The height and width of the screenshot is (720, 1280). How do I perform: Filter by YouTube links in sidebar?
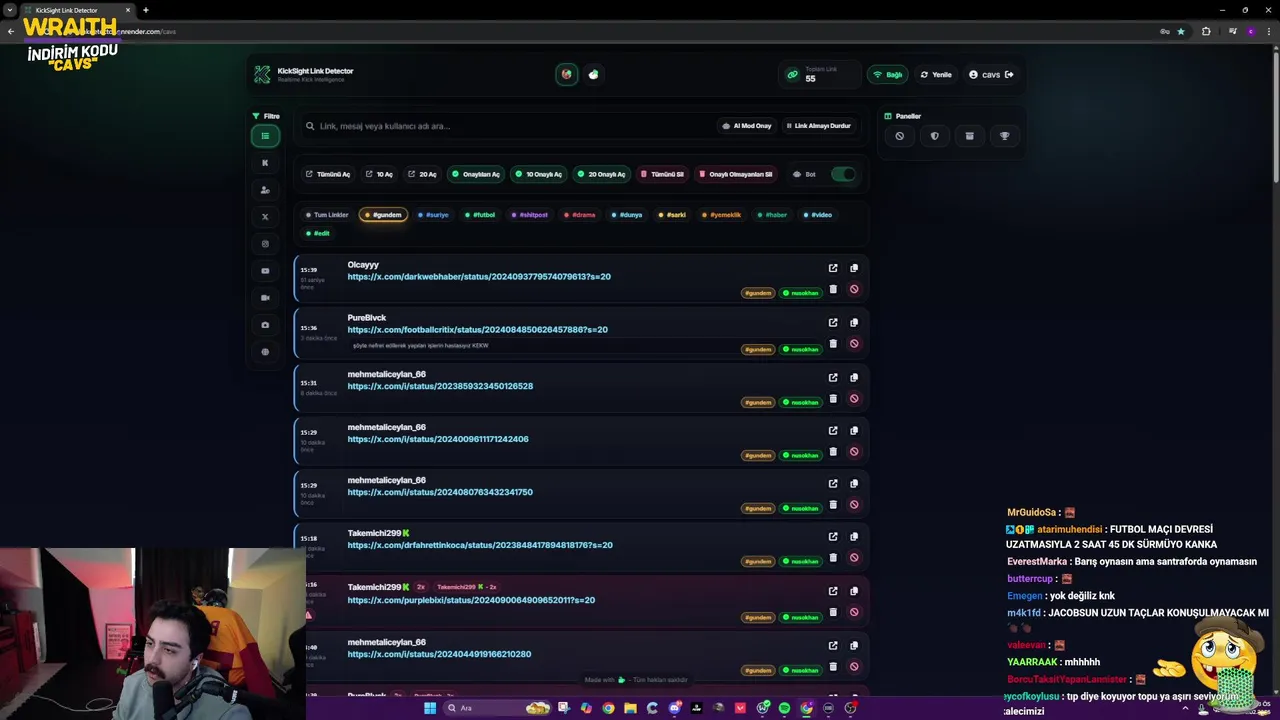265,271
